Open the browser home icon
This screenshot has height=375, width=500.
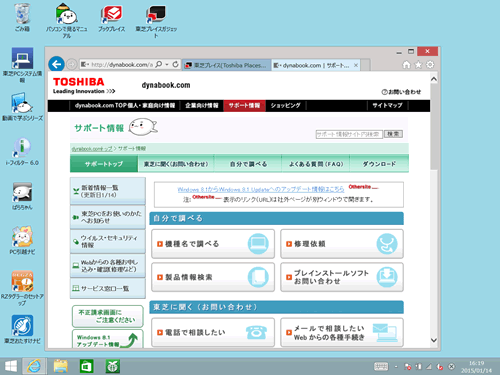[406, 65]
